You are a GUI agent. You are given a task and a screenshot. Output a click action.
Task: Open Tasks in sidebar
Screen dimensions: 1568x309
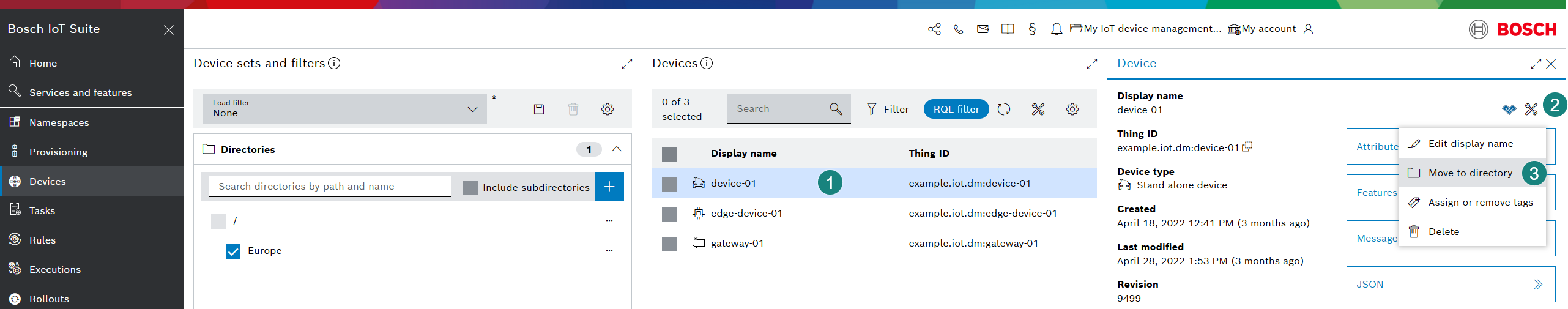click(92, 210)
